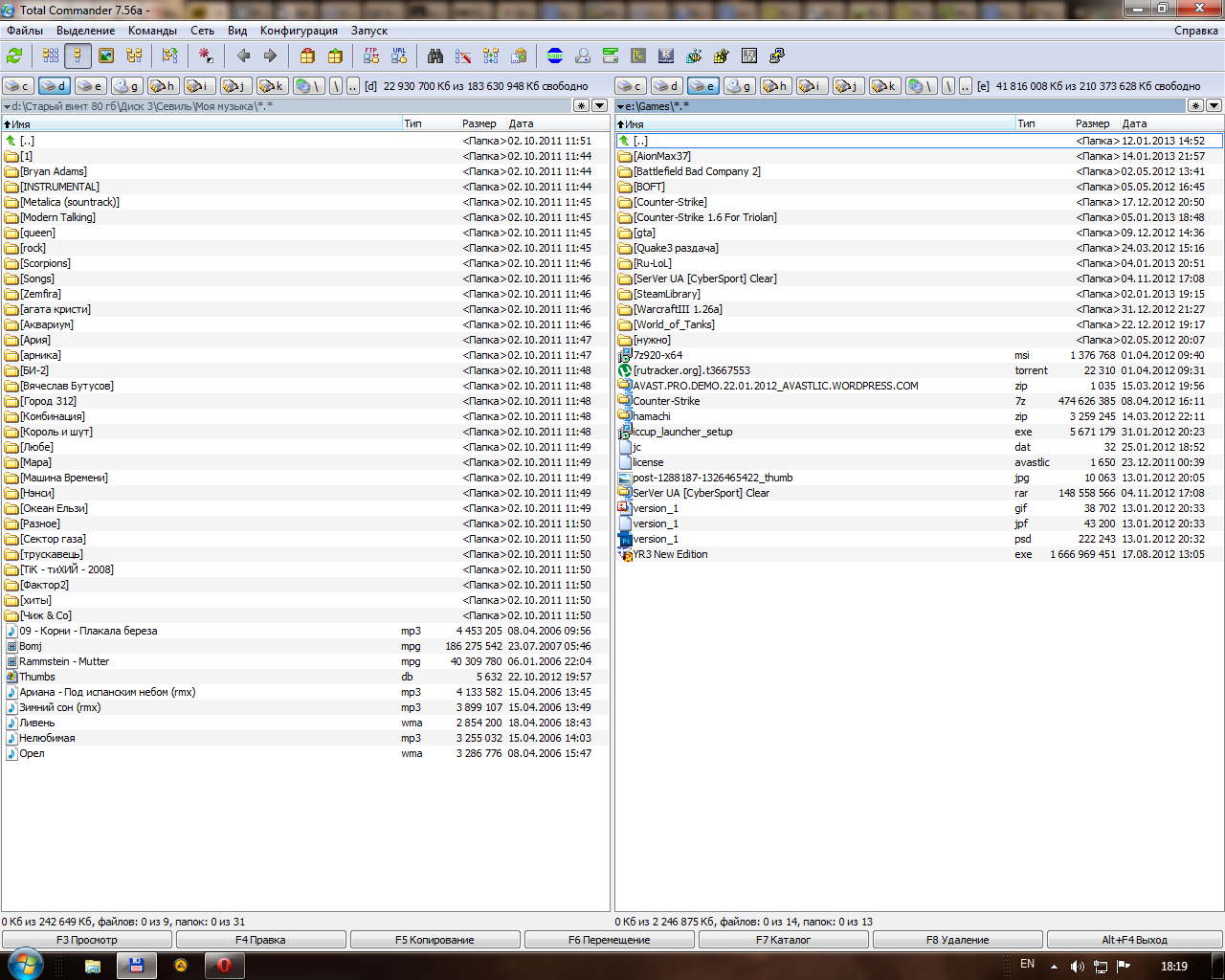The image size is (1225, 980).
Task: Click the 7z SFX toolbar icon
Action: [x=749, y=56]
